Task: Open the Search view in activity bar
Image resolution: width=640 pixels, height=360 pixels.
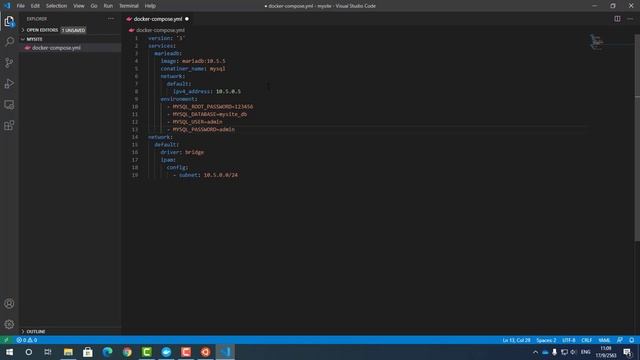Action: coord(9,42)
